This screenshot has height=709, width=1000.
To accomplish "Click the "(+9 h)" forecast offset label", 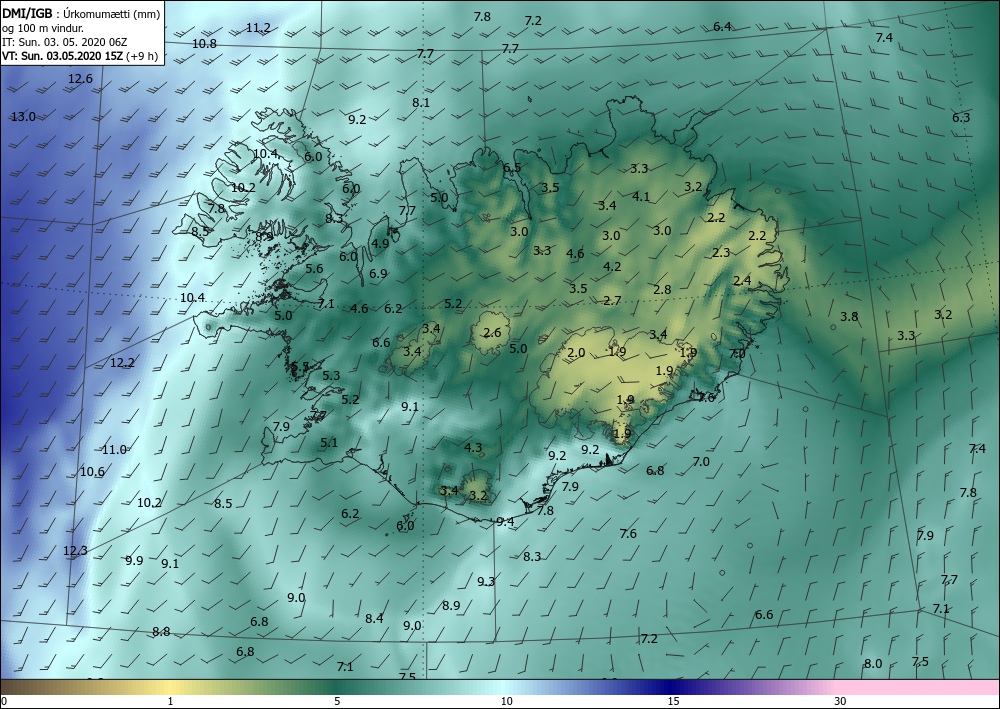I will click(142, 56).
